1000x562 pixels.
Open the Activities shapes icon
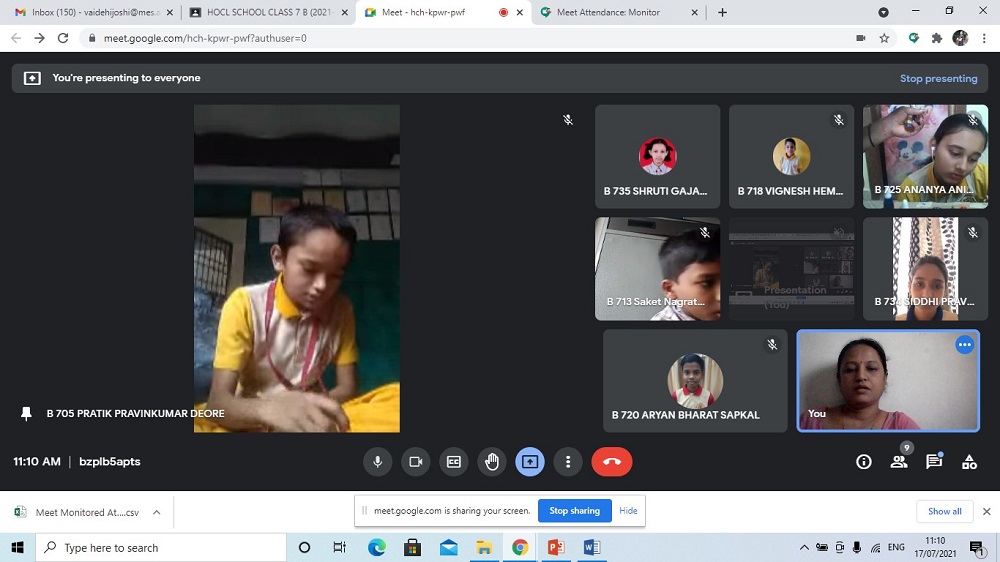coord(969,462)
